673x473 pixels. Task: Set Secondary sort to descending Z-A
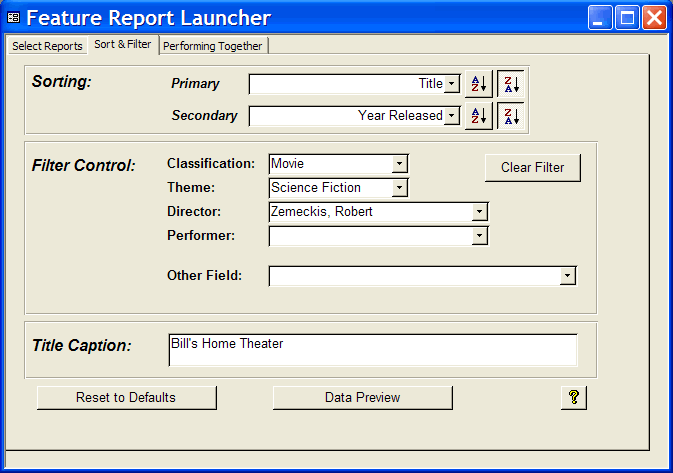coord(511,116)
